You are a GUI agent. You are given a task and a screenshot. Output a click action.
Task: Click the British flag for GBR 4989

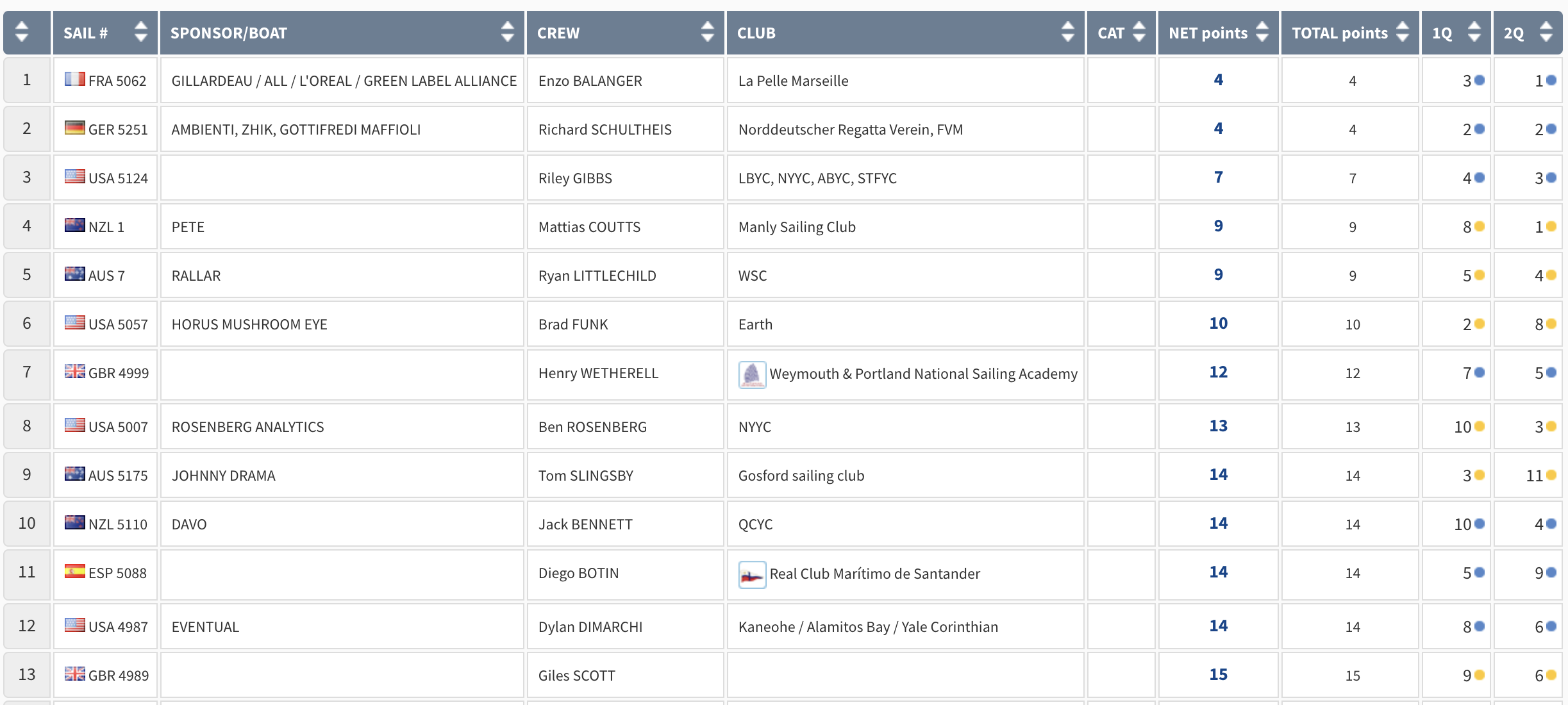75,674
